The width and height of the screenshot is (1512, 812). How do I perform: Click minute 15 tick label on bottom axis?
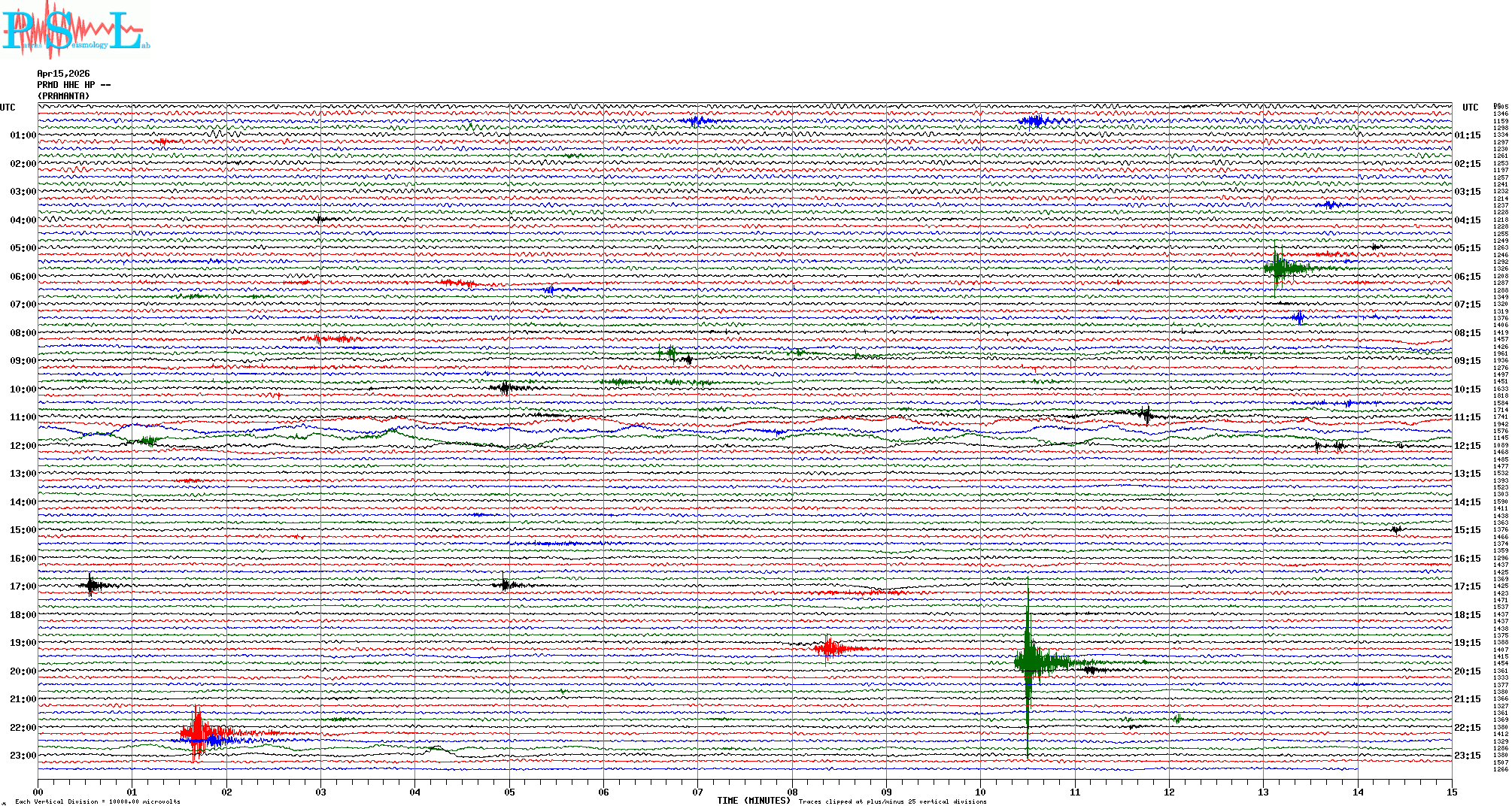1451,792
